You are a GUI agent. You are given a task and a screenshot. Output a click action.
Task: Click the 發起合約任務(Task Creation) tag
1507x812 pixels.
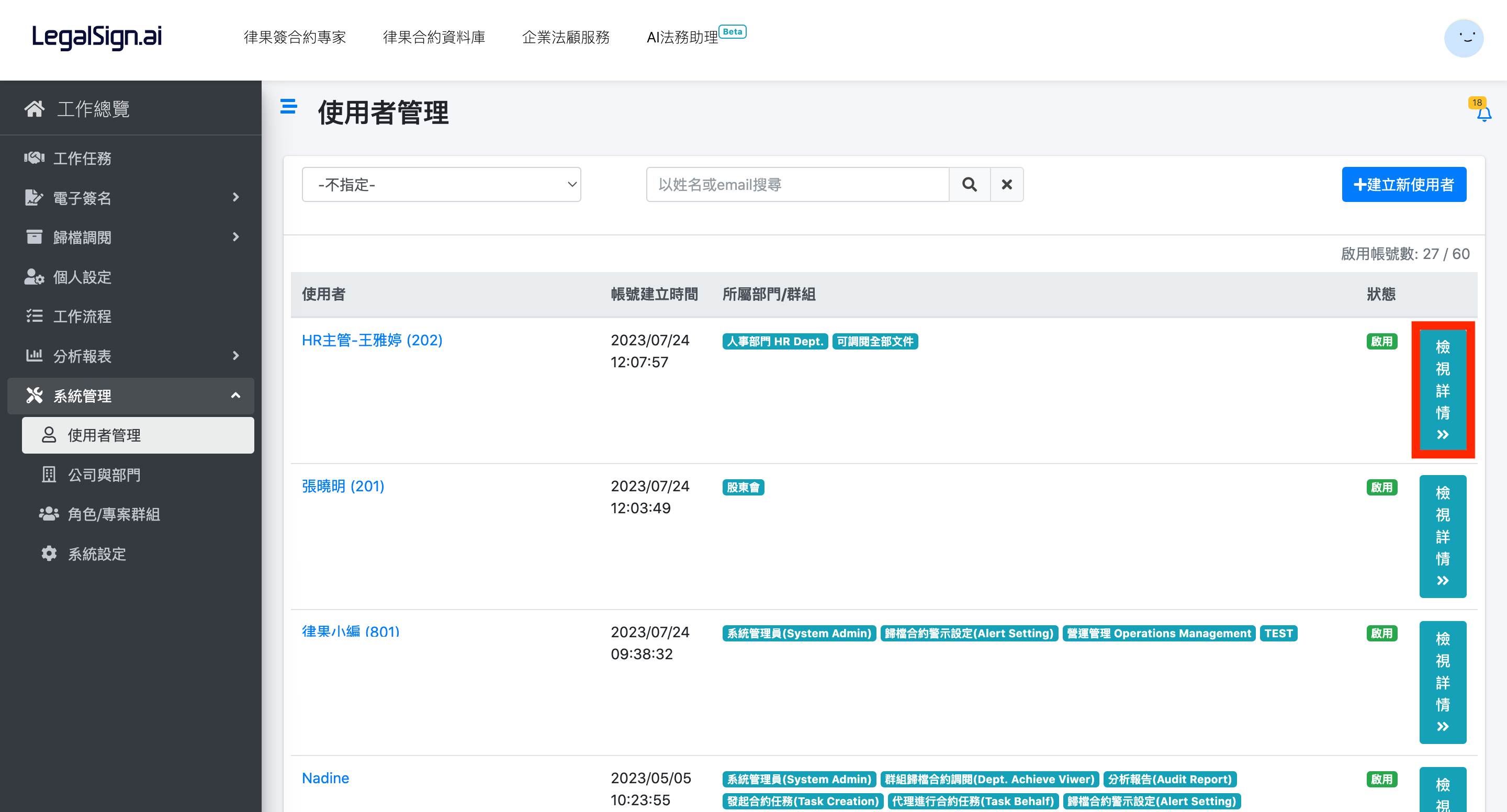pyautogui.click(x=803, y=802)
